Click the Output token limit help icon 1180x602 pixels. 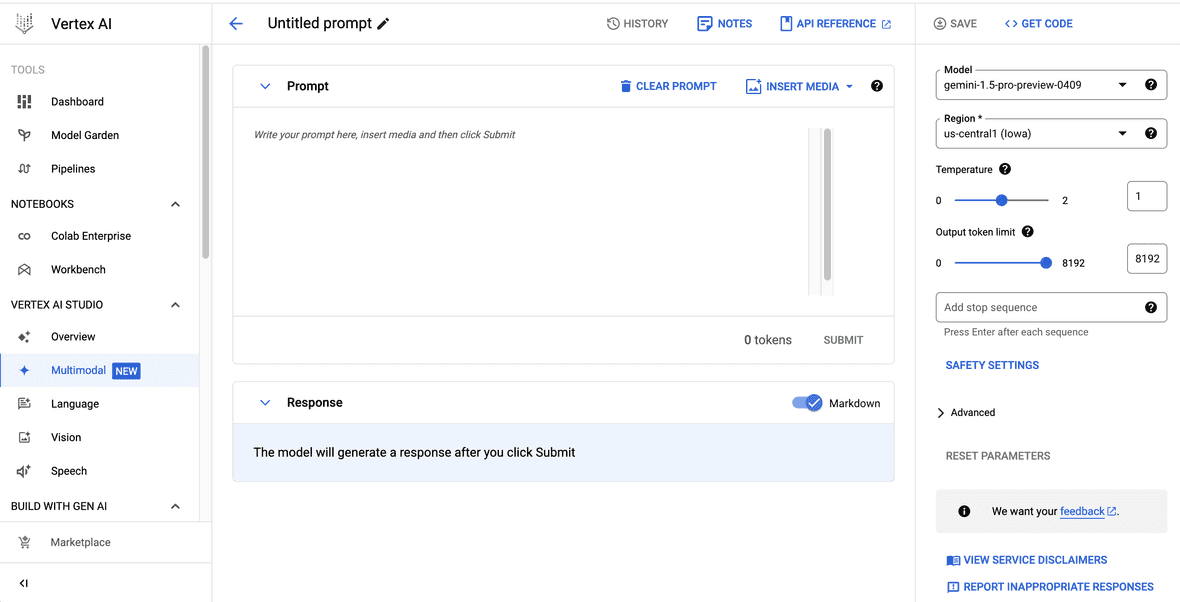(x=1027, y=231)
